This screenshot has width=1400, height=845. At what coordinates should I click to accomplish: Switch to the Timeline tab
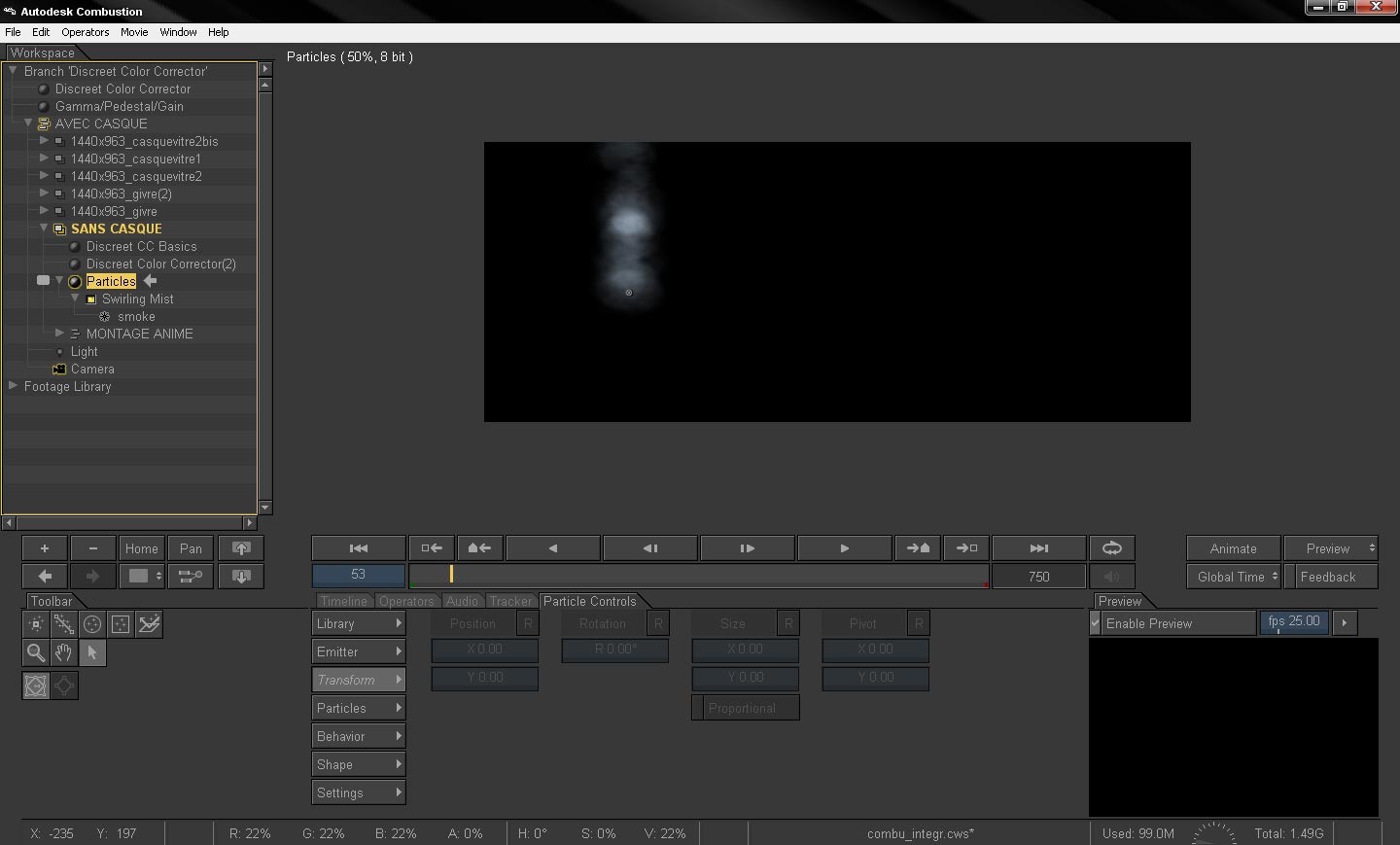pos(344,601)
